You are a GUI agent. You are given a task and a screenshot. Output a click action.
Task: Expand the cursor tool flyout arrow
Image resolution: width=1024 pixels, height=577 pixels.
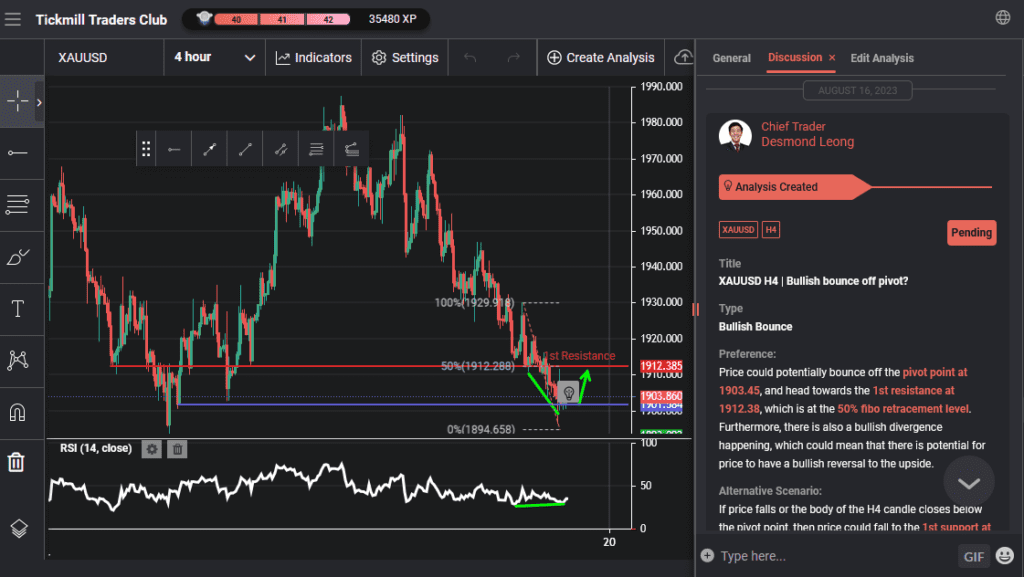(39, 102)
